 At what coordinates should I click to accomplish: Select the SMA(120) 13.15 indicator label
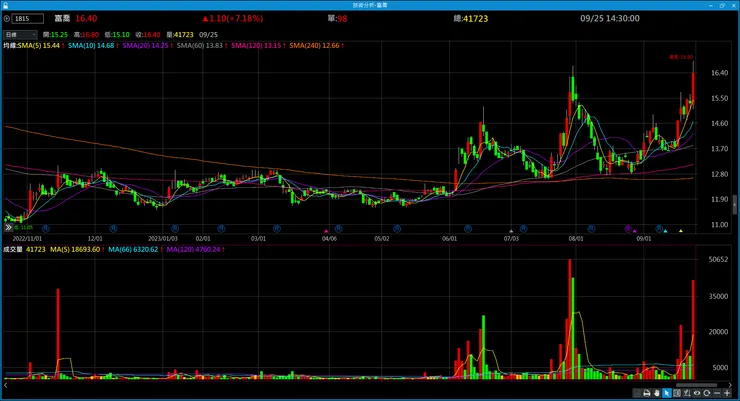[258, 46]
